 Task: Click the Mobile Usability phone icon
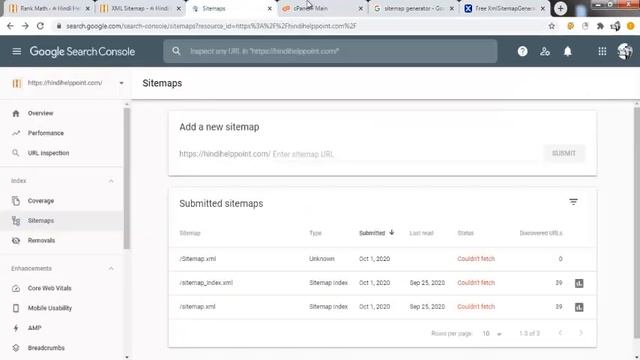[16, 308]
